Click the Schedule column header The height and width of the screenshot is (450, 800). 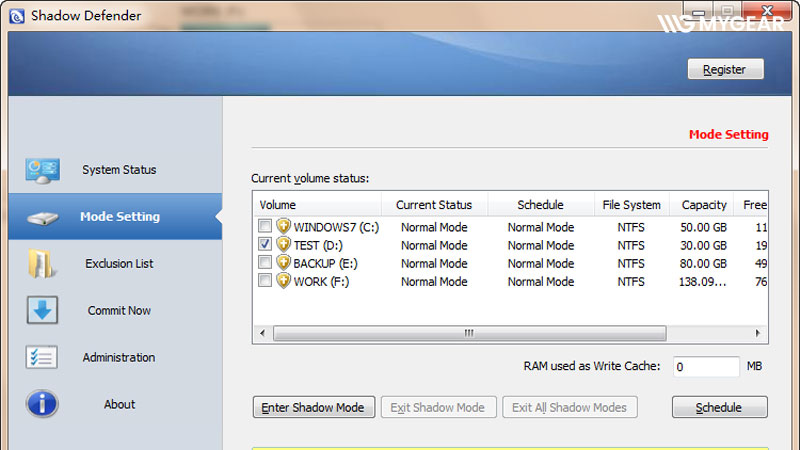pos(541,205)
